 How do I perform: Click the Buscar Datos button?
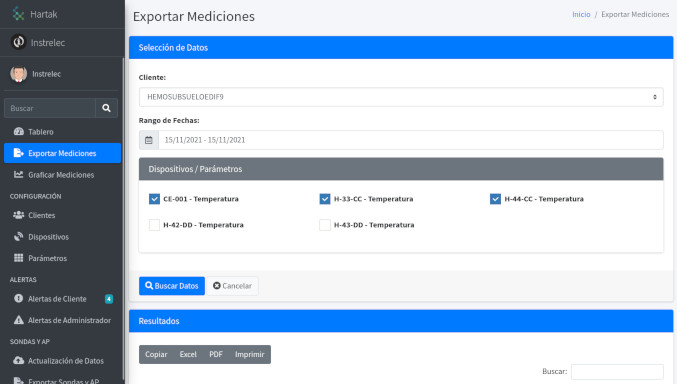pos(172,286)
